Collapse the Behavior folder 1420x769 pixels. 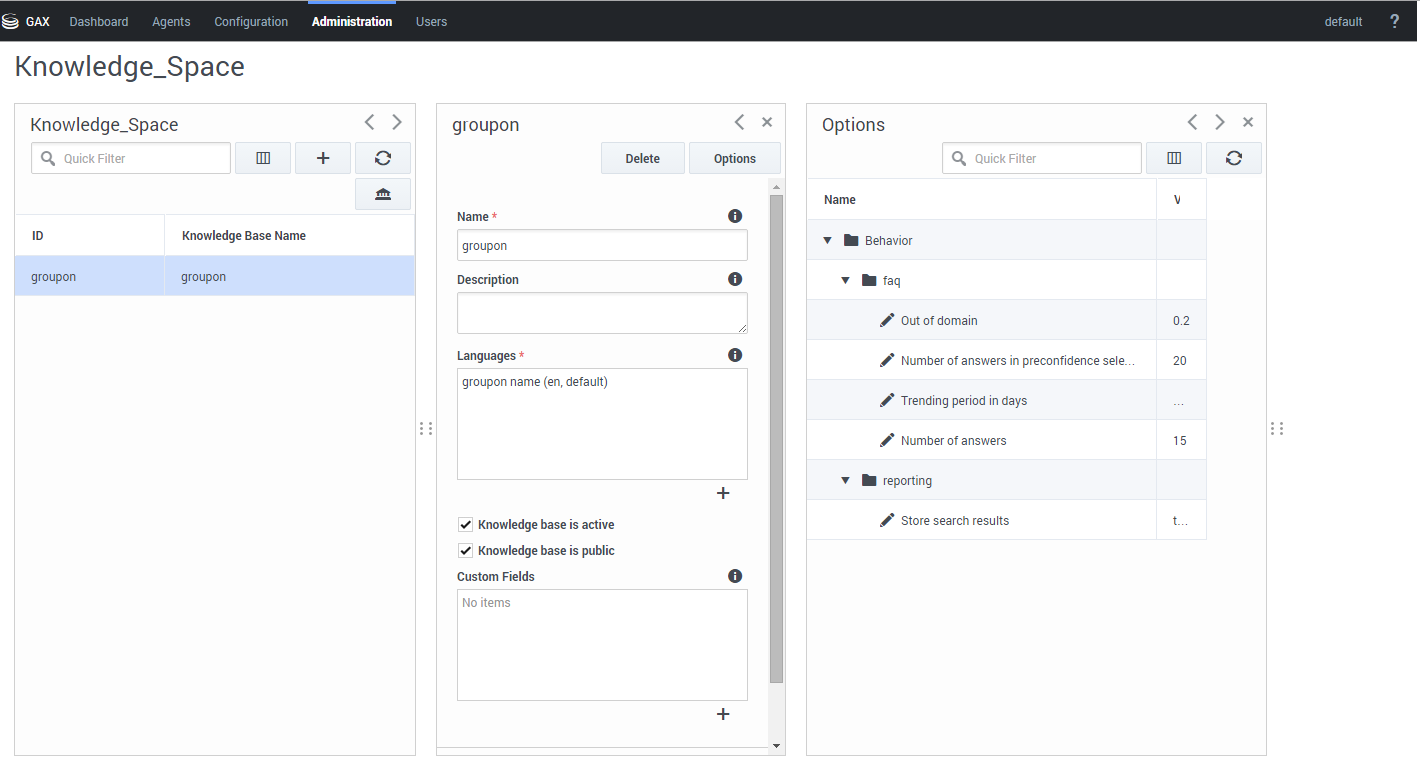click(x=828, y=241)
